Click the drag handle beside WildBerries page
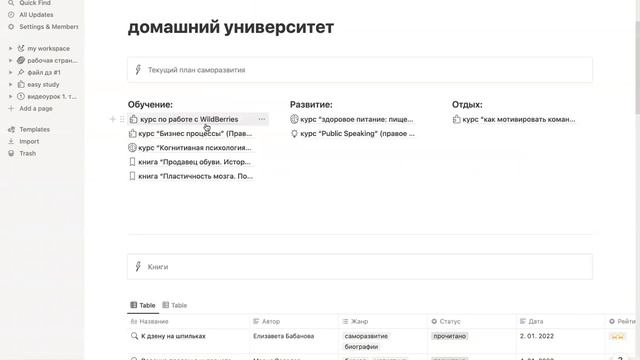This screenshot has width=640, height=360. tap(122, 119)
